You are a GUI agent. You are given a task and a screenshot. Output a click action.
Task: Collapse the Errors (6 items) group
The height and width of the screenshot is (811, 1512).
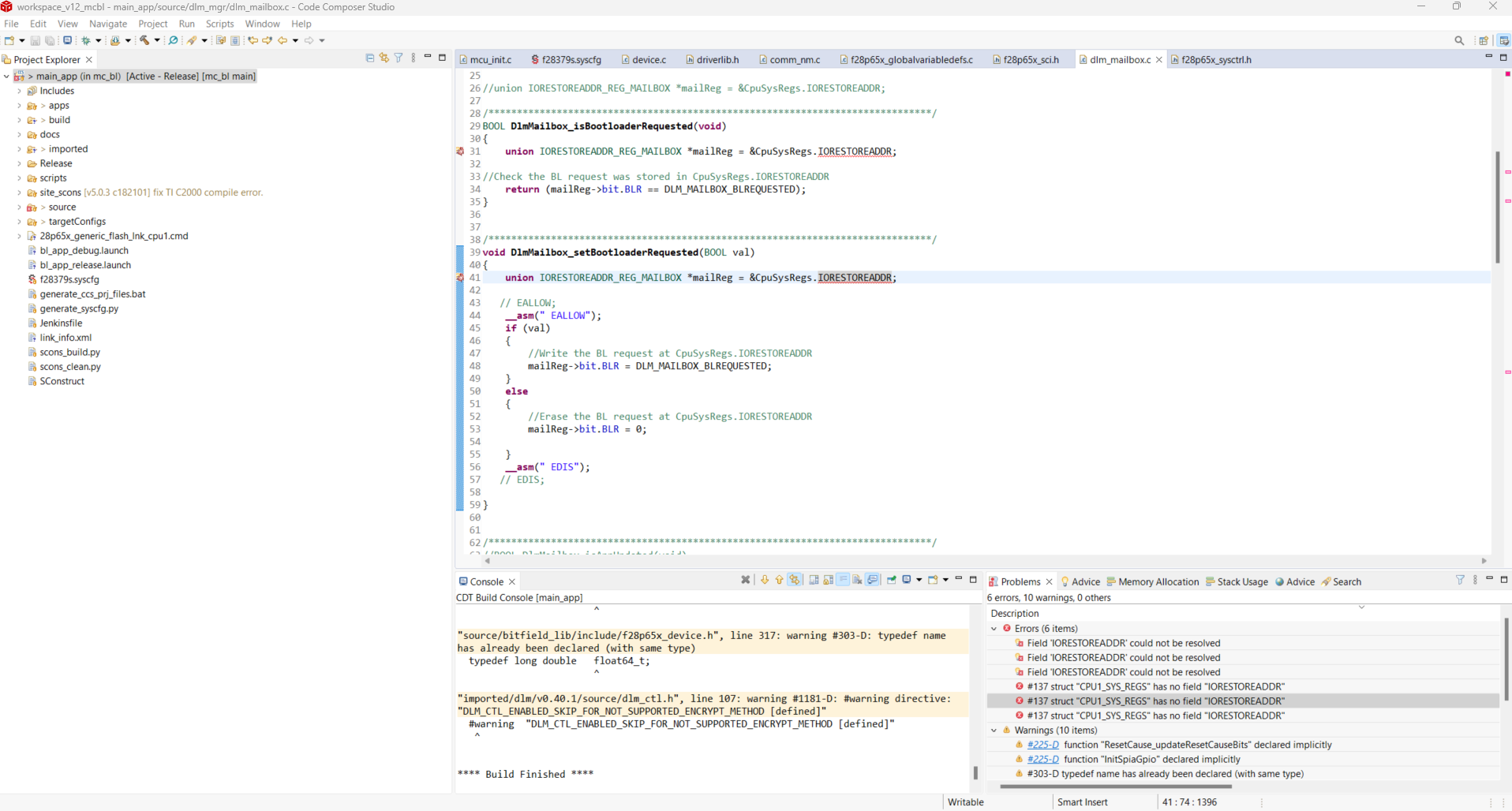point(994,629)
